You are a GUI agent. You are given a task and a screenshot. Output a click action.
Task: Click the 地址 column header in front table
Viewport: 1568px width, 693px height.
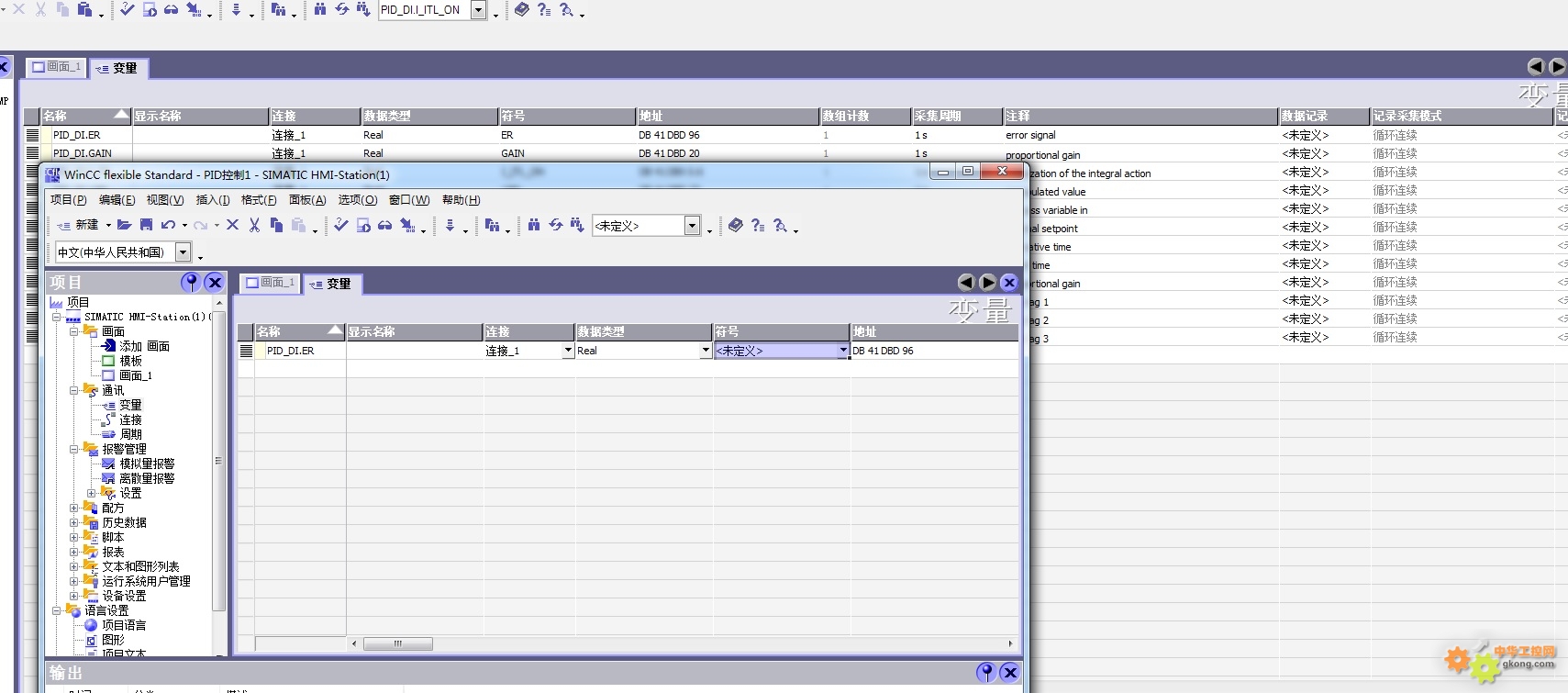point(934,331)
